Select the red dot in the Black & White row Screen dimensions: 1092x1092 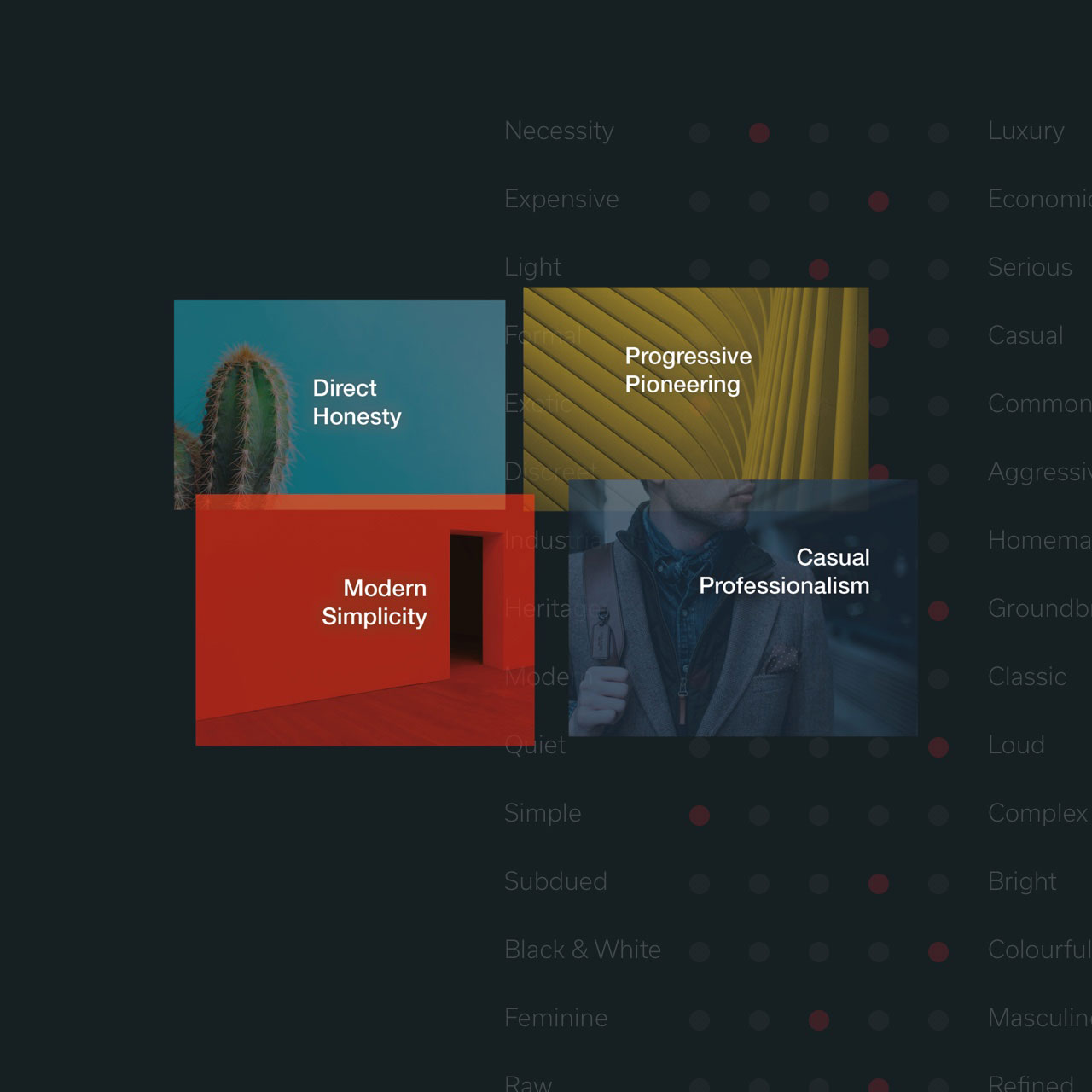click(938, 951)
